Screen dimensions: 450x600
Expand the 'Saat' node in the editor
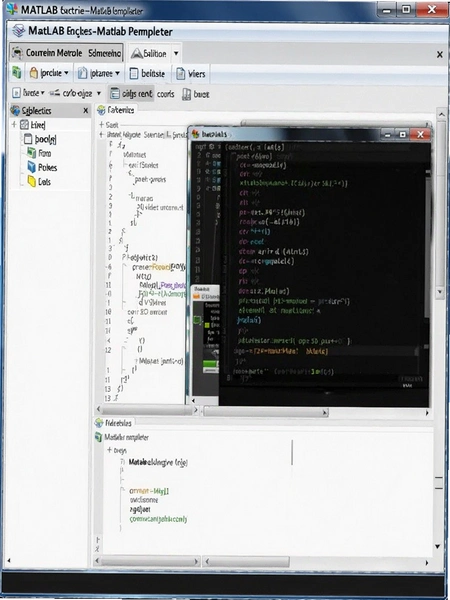tap(101, 125)
